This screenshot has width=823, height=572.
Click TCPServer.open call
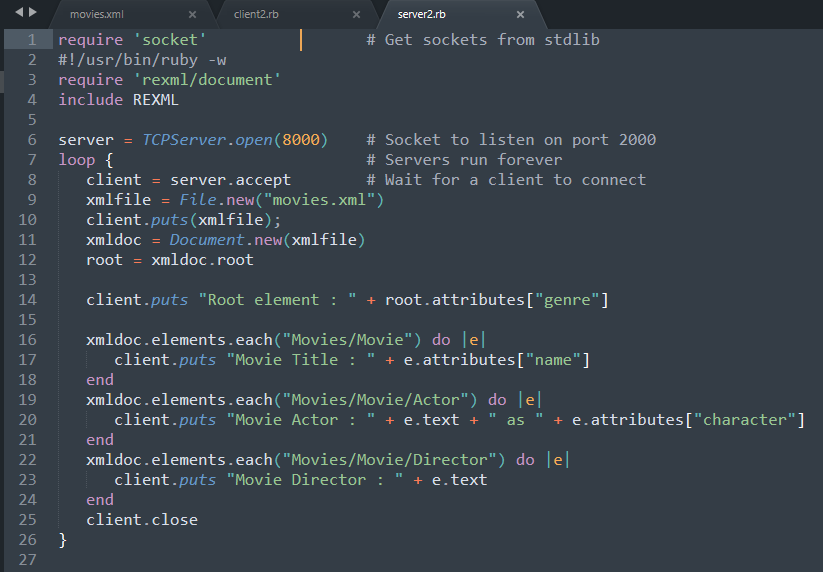click(235, 140)
